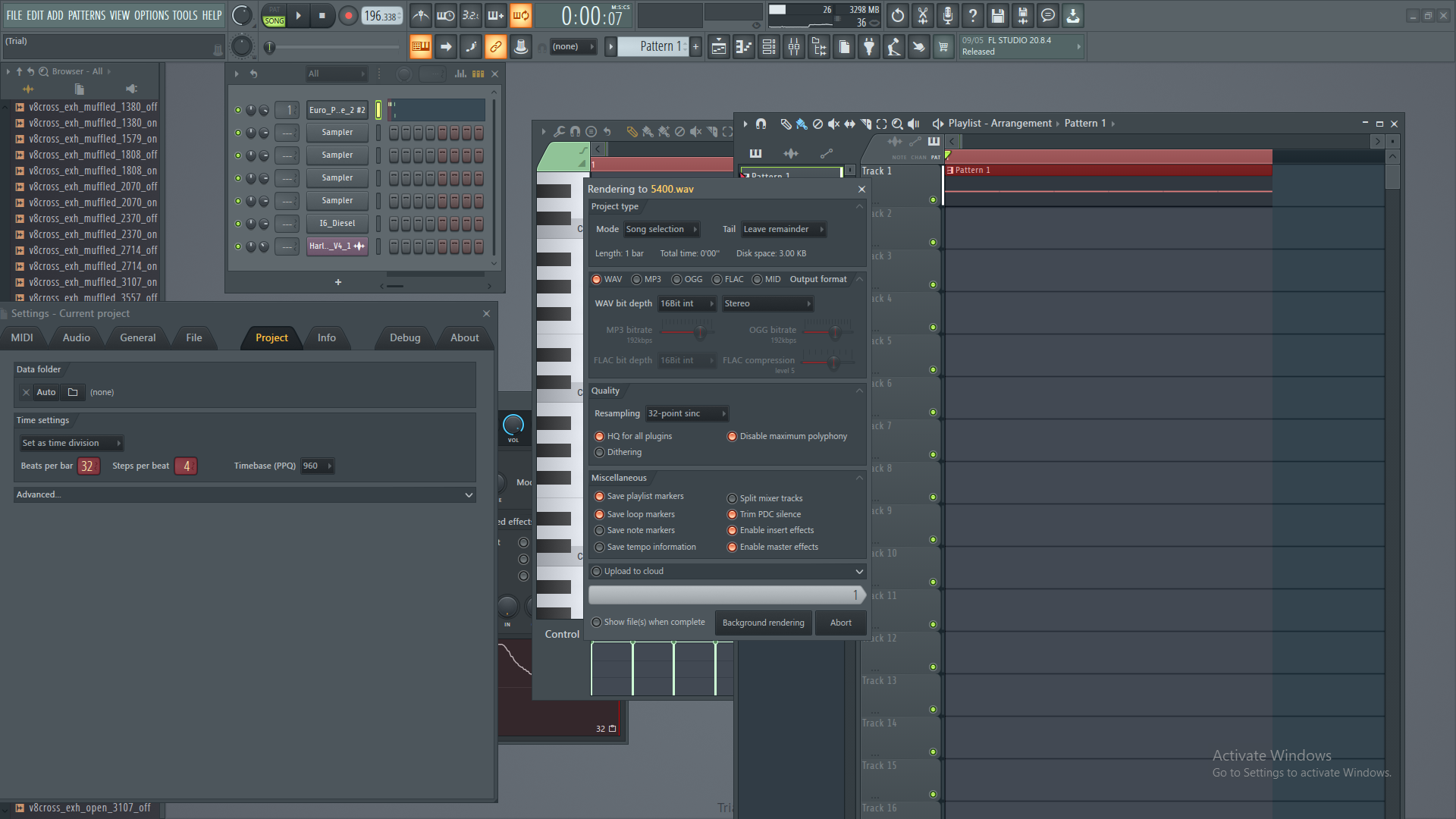Open the Resampling 32-point sinc dropdown
Viewport: 1456px width, 819px height.
(686, 413)
